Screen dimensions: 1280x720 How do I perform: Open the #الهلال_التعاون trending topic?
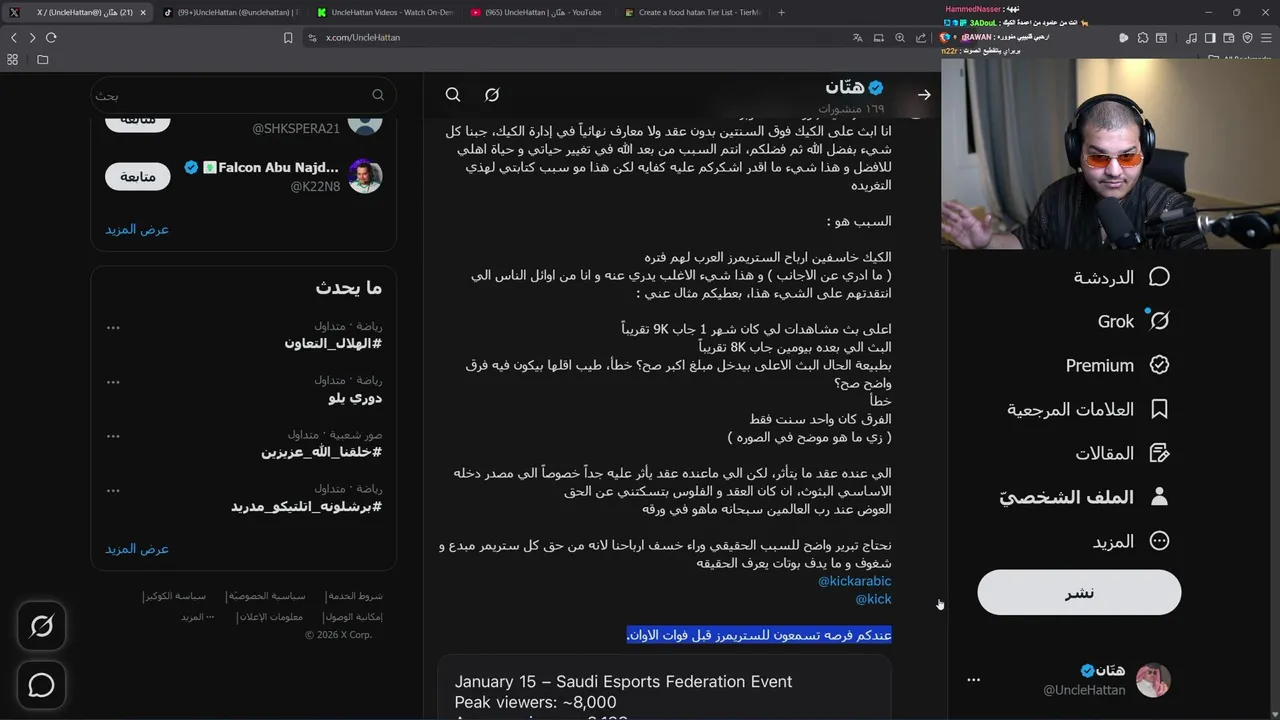[x=332, y=343]
